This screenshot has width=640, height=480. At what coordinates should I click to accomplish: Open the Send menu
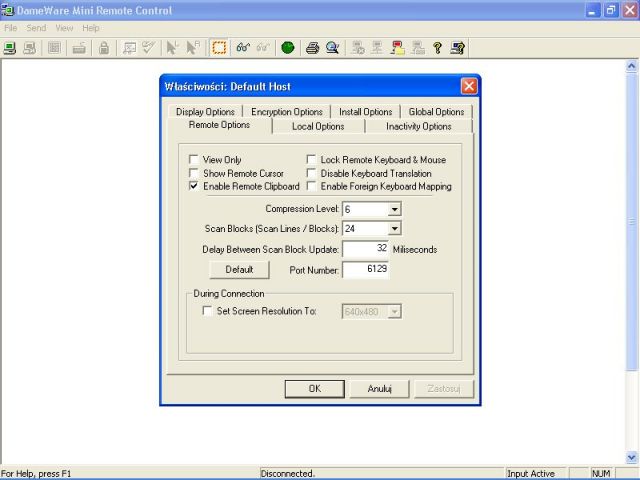tap(36, 28)
